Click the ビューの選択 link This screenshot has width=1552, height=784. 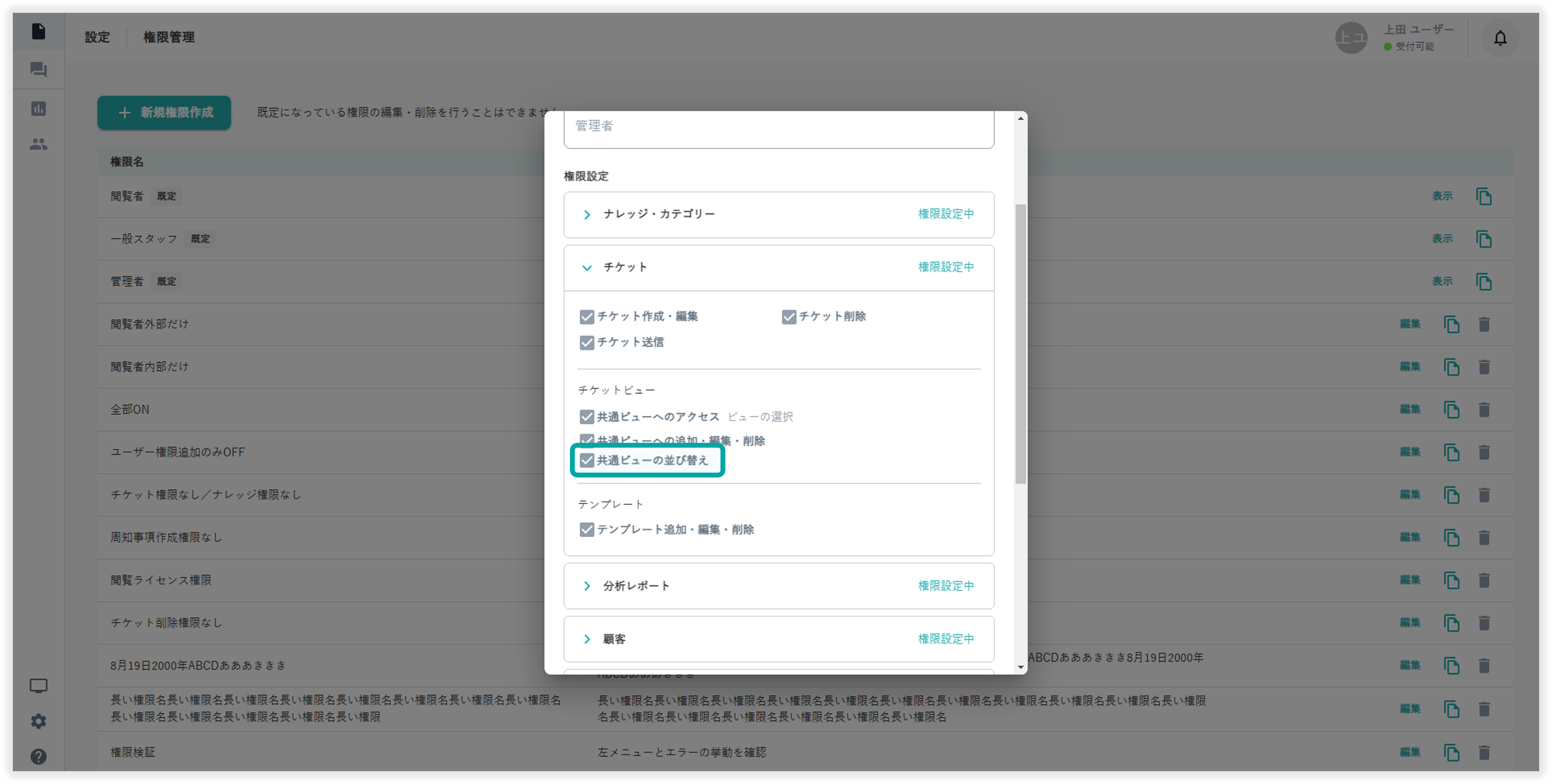tap(760, 417)
